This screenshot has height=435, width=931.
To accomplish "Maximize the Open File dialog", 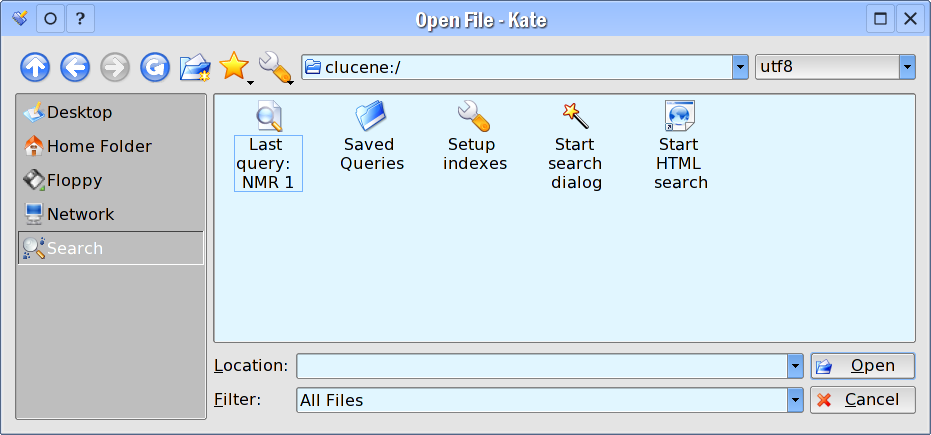I will click(x=881, y=19).
